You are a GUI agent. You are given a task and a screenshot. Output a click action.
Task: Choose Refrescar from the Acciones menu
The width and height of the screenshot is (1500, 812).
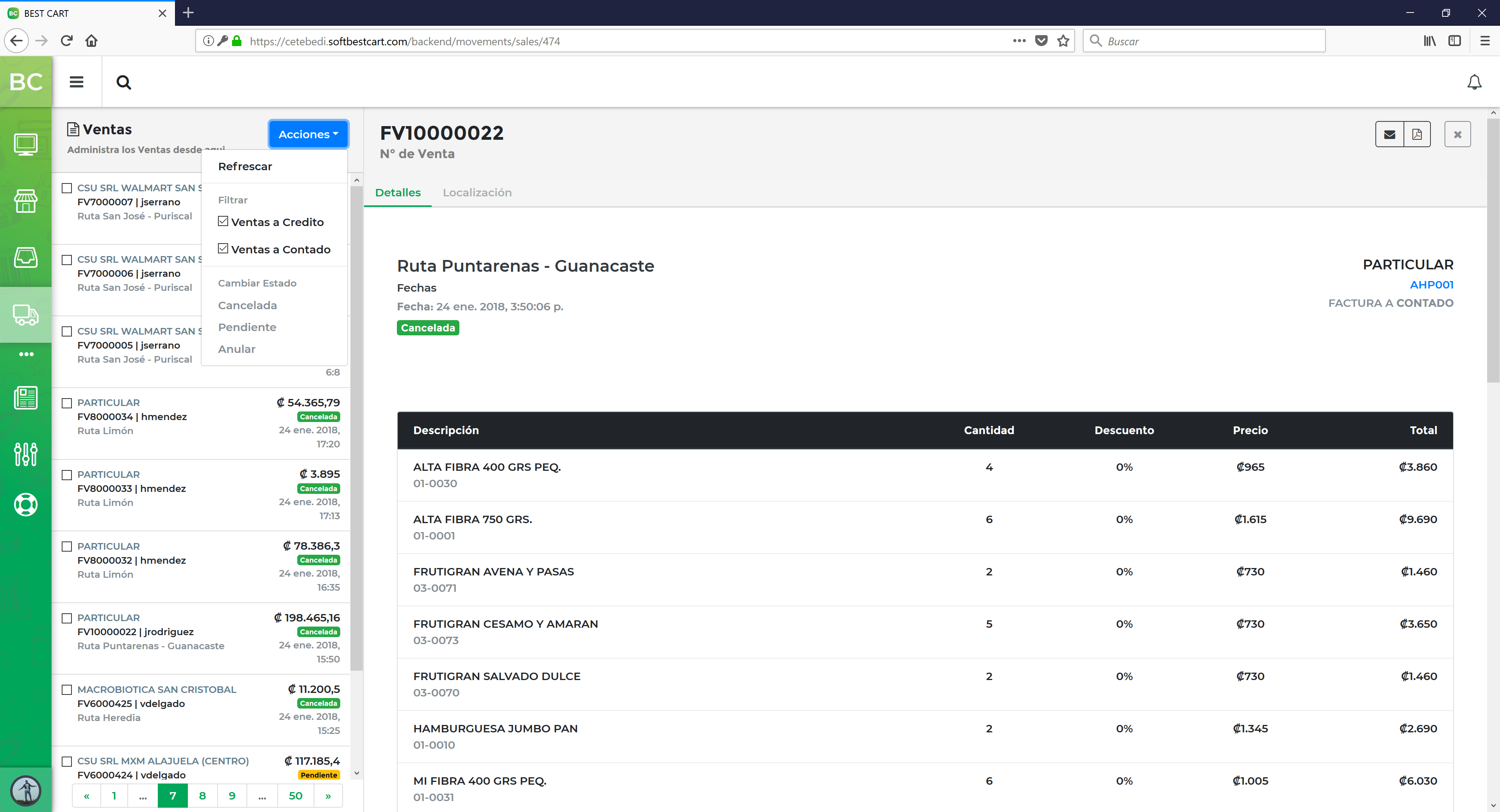[245, 166]
